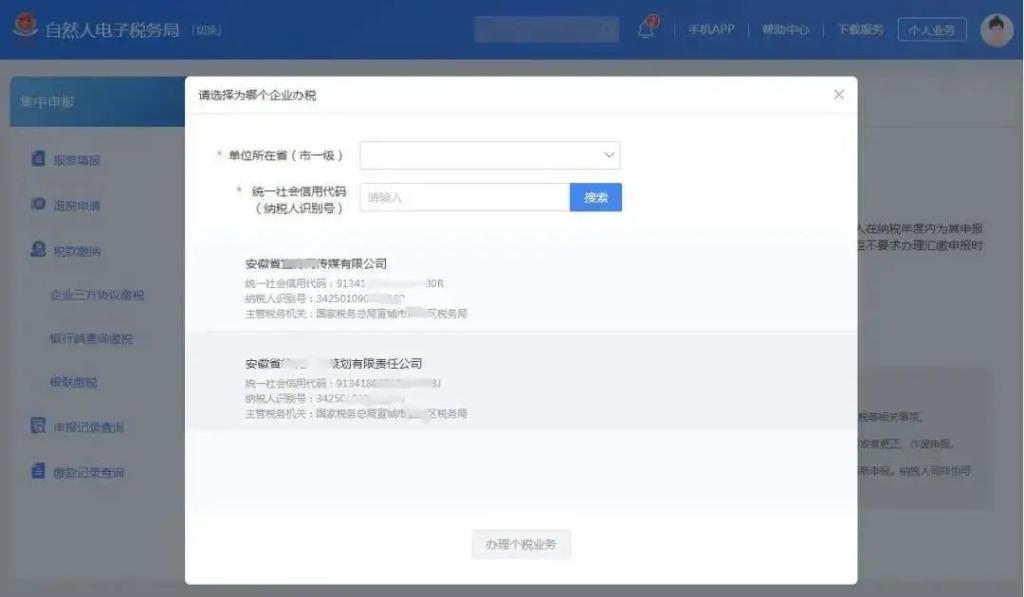Open the 个人业务 header button
The width and height of the screenshot is (1024, 597).
click(x=931, y=30)
